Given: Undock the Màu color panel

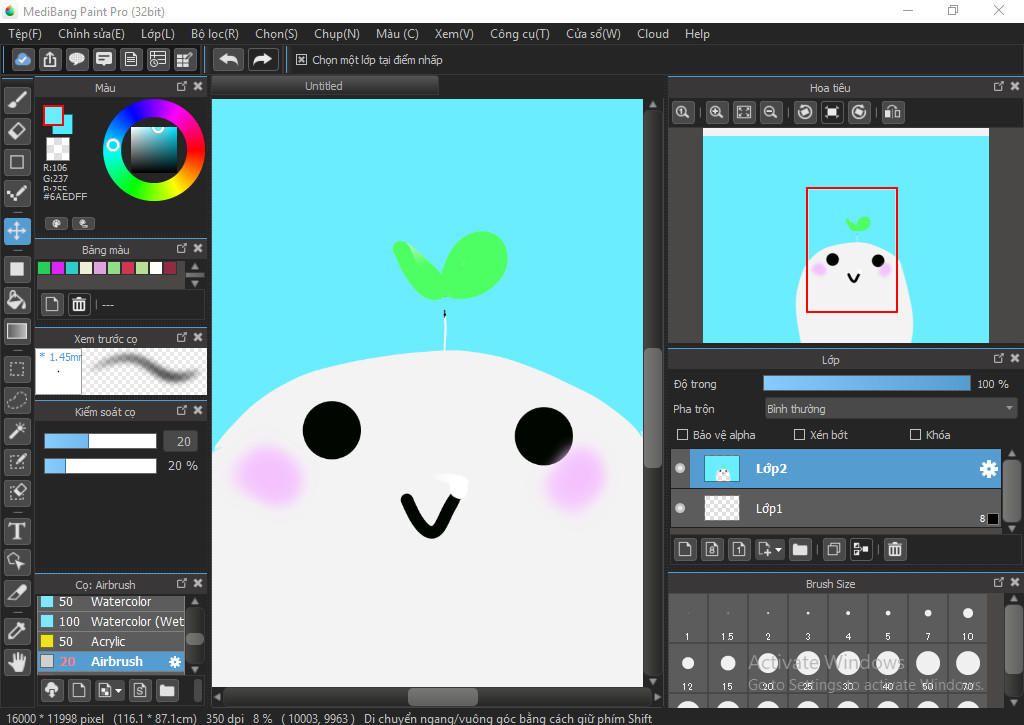Looking at the screenshot, I should pos(182,86).
